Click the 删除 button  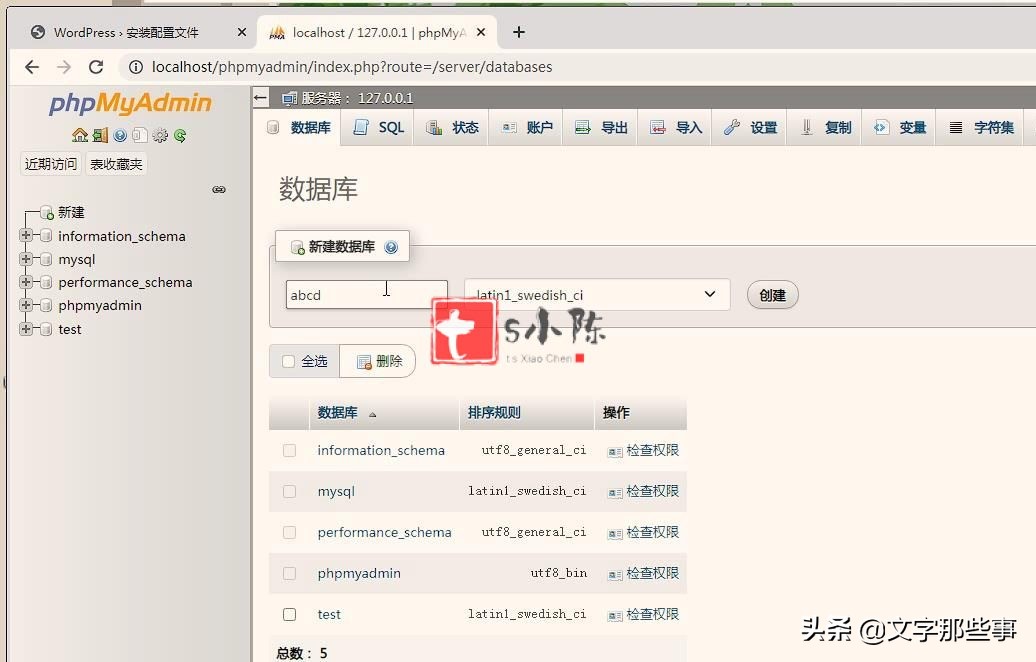[379, 361]
